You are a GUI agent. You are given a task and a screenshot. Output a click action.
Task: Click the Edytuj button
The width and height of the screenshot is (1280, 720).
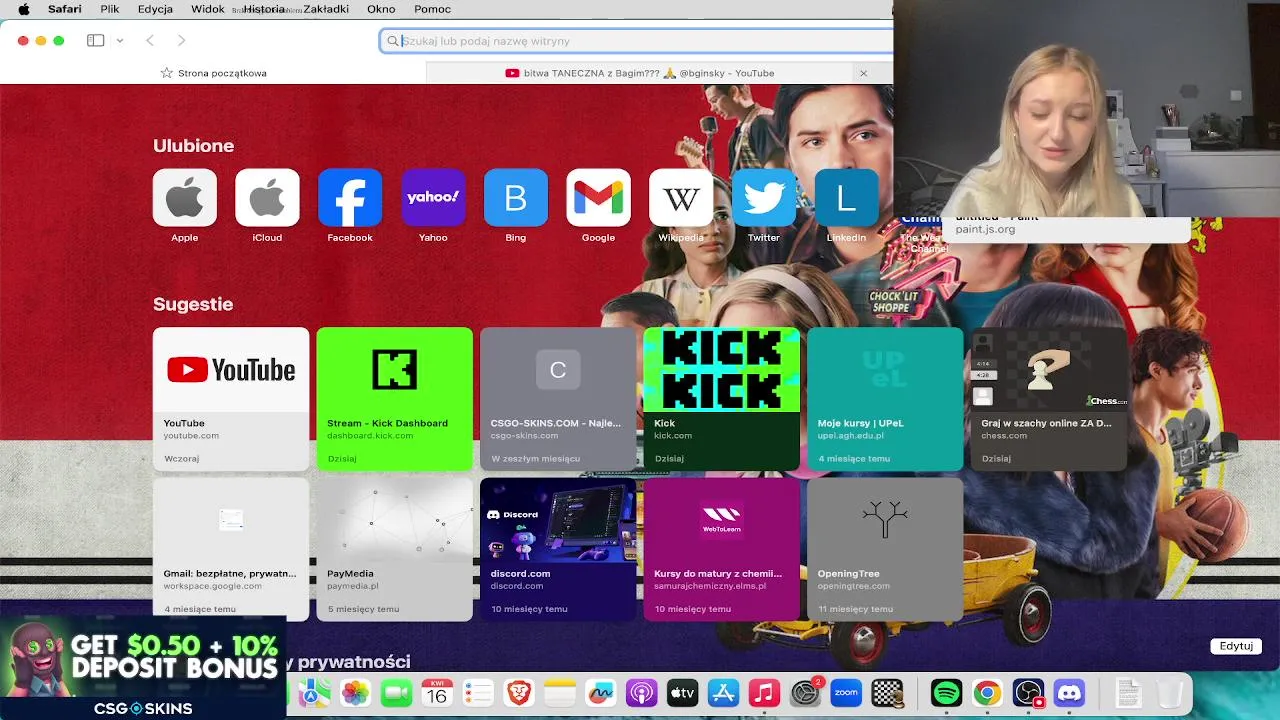pos(1236,646)
